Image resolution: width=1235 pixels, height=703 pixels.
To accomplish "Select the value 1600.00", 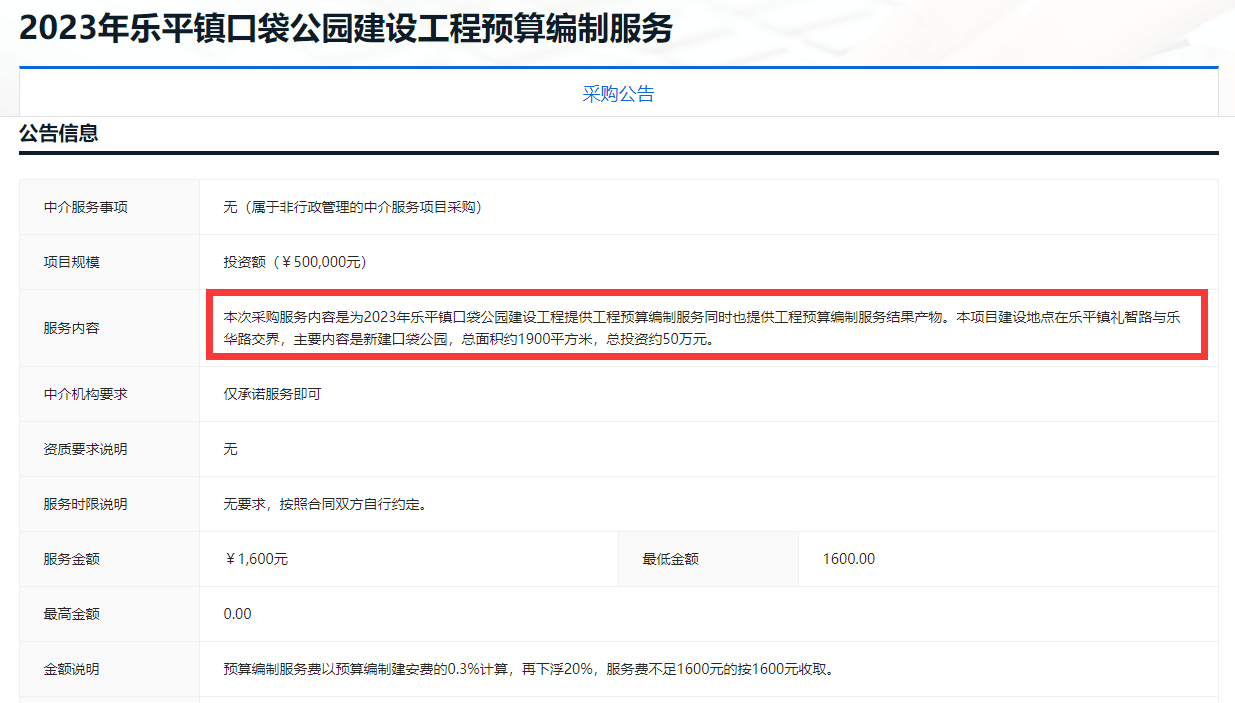I will [849, 559].
